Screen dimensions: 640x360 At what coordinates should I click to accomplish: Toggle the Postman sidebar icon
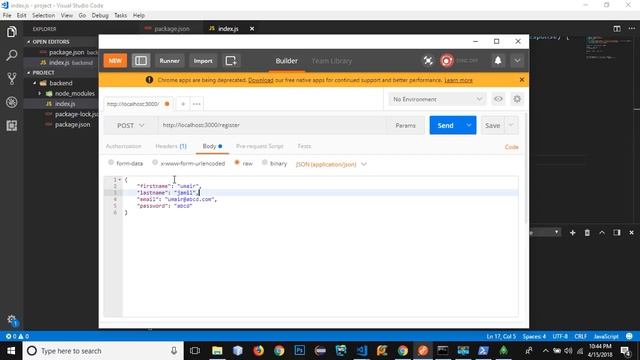141,61
